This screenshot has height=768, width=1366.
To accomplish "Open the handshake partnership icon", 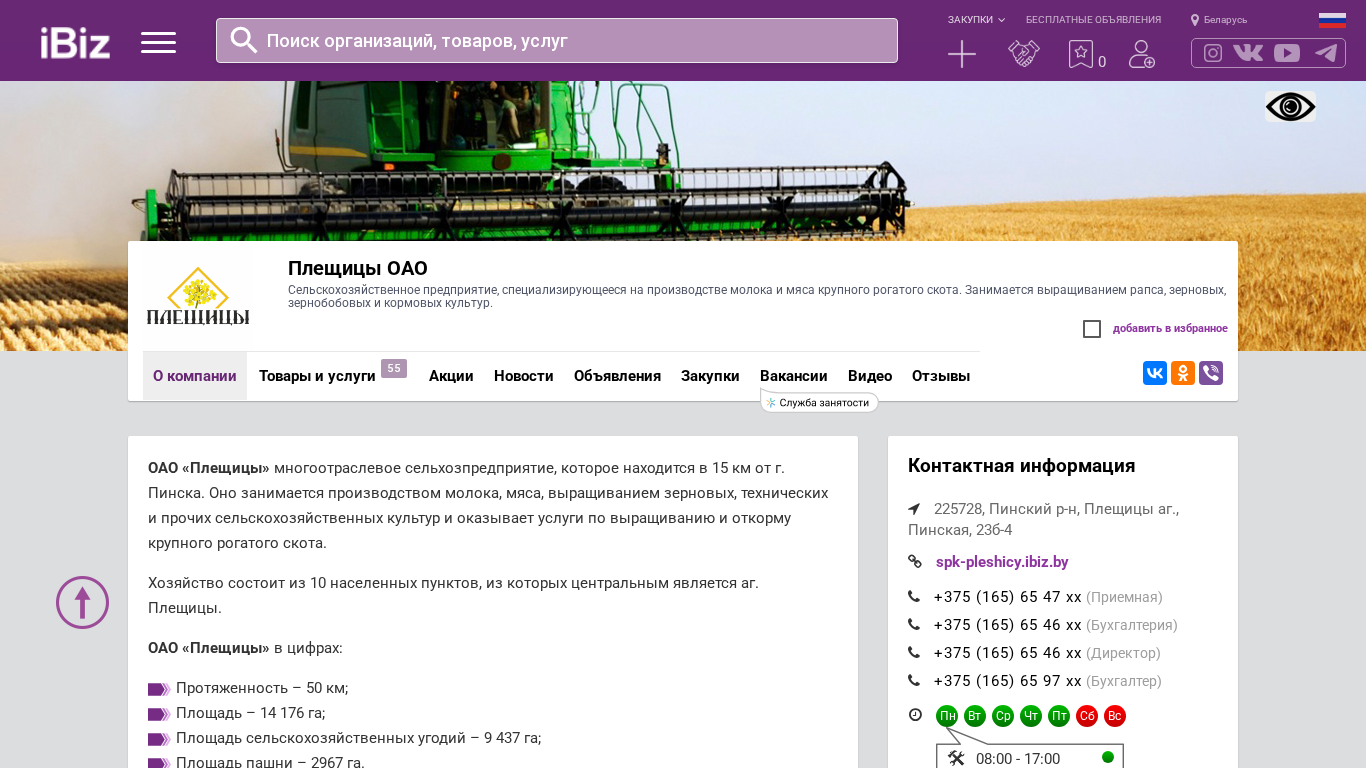I will point(1023,54).
